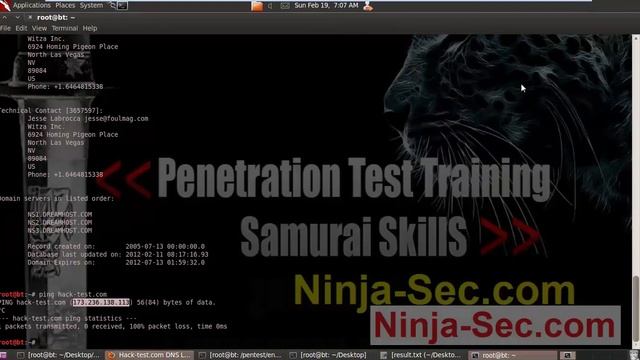Switch to [root@bt: ~/Desktop] taskbar window
640x360 pixels.
[328, 355]
